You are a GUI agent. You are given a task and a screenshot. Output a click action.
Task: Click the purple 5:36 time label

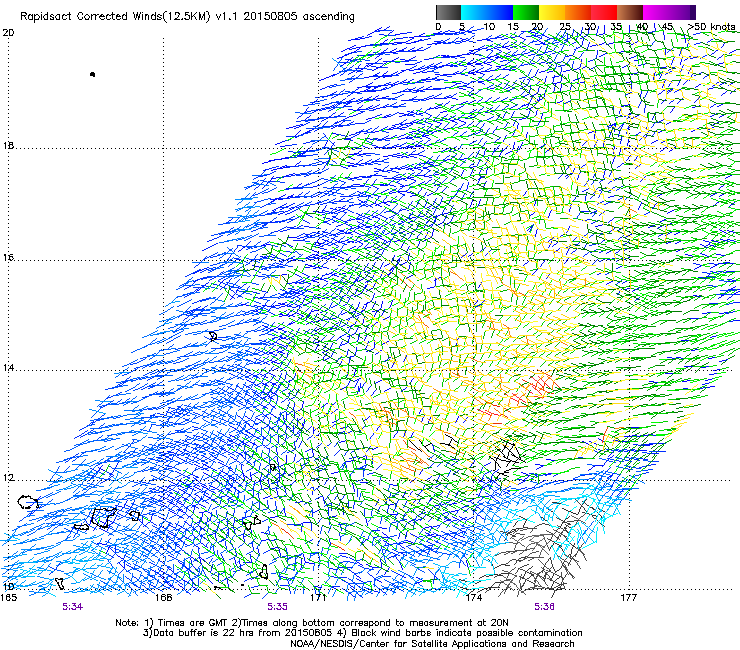(544, 607)
